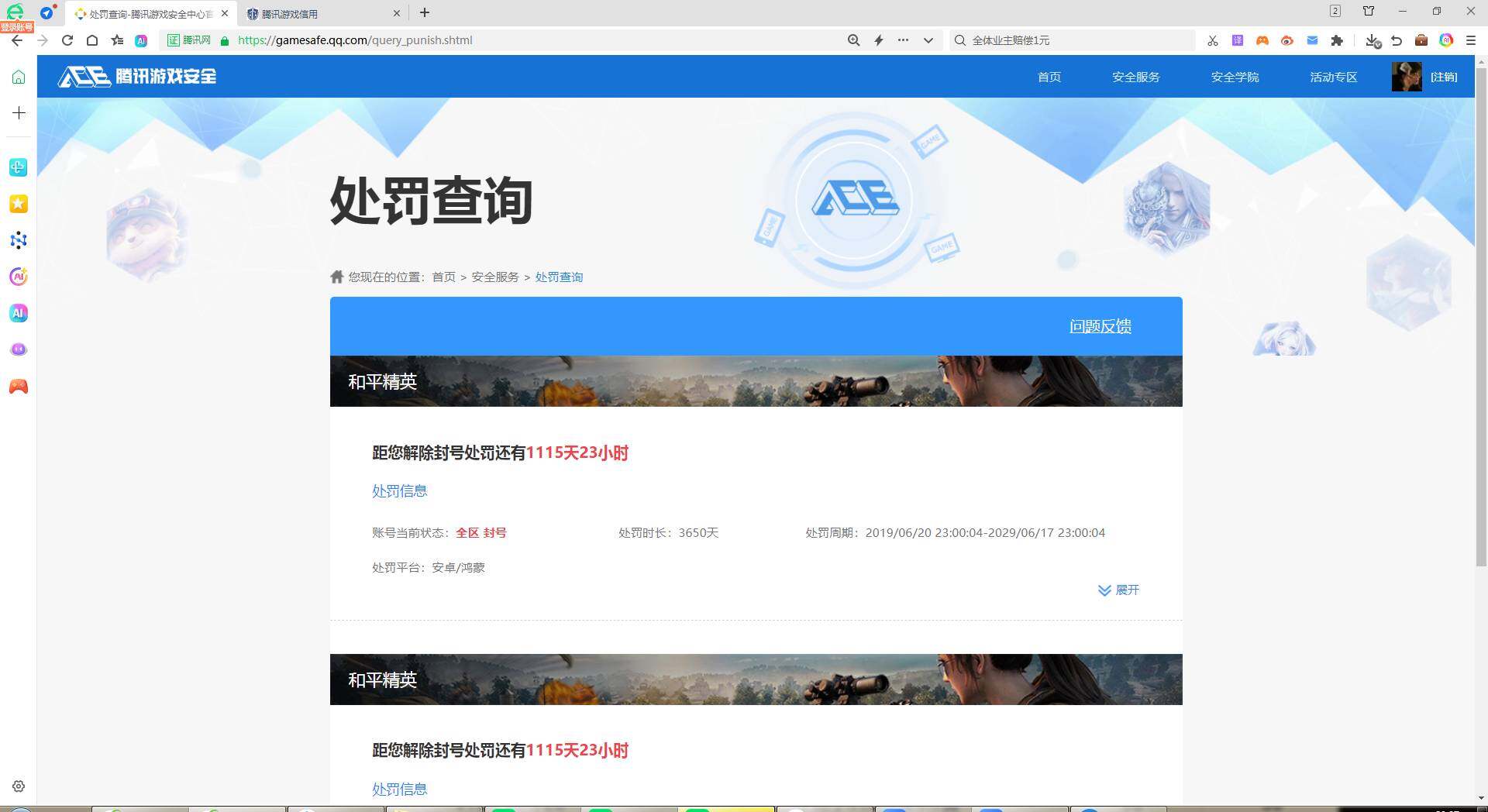Click the sidebar home icon
This screenshot has width=1488, height=812.
click(19, 77)
